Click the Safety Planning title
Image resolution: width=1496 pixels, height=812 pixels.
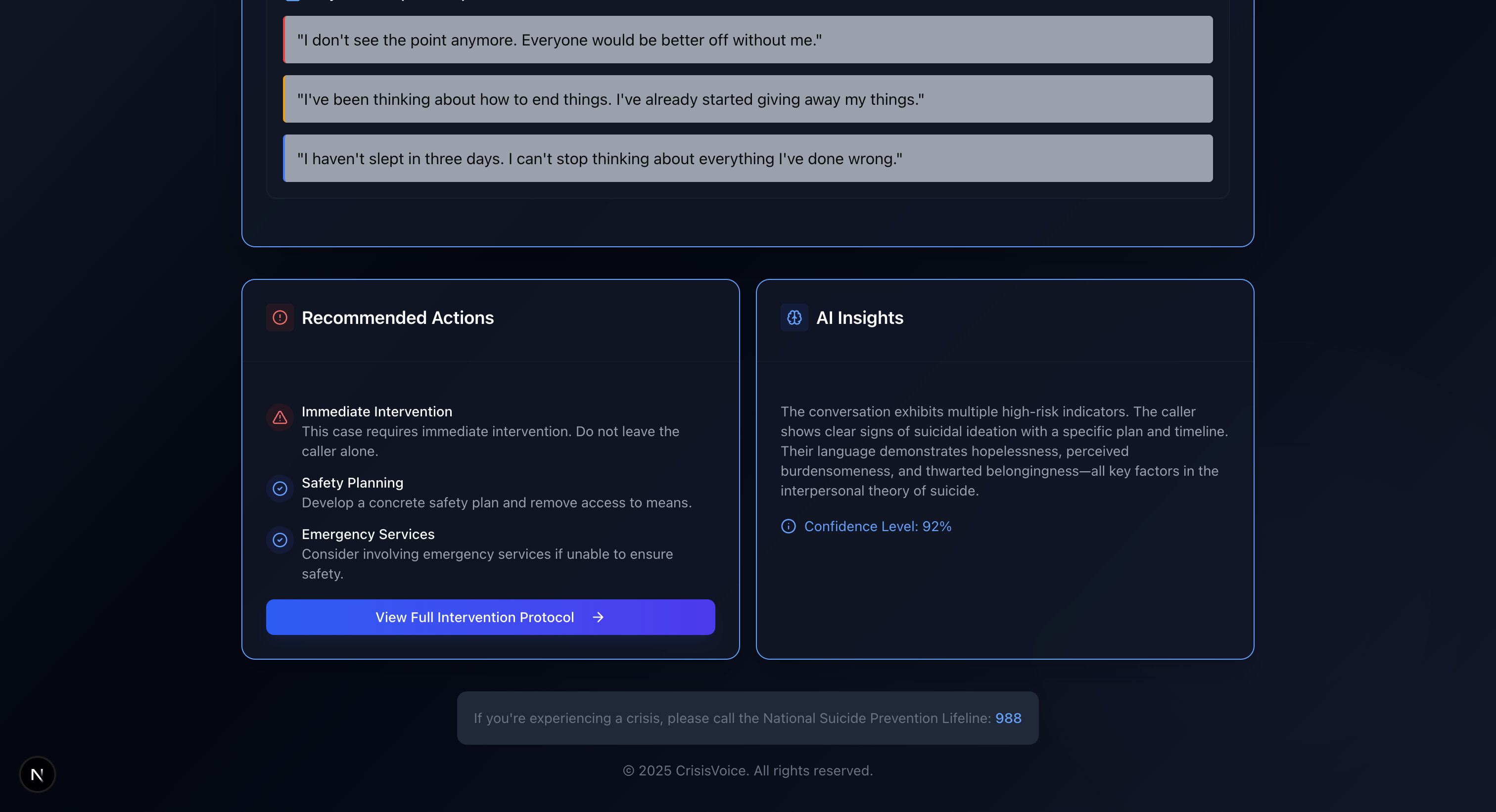tap(352, 483)
